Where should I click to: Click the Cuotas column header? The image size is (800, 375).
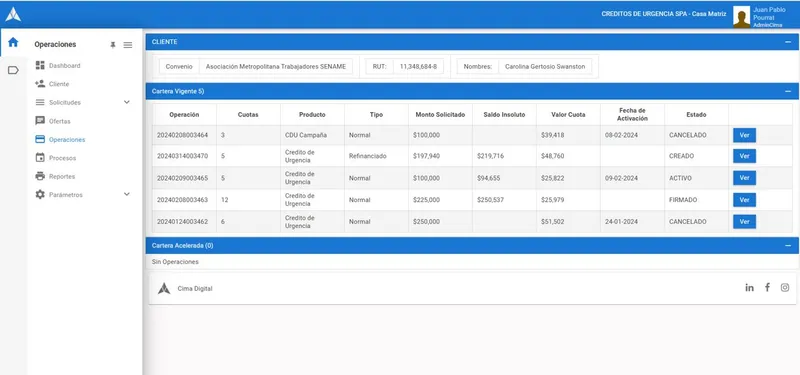248,115
